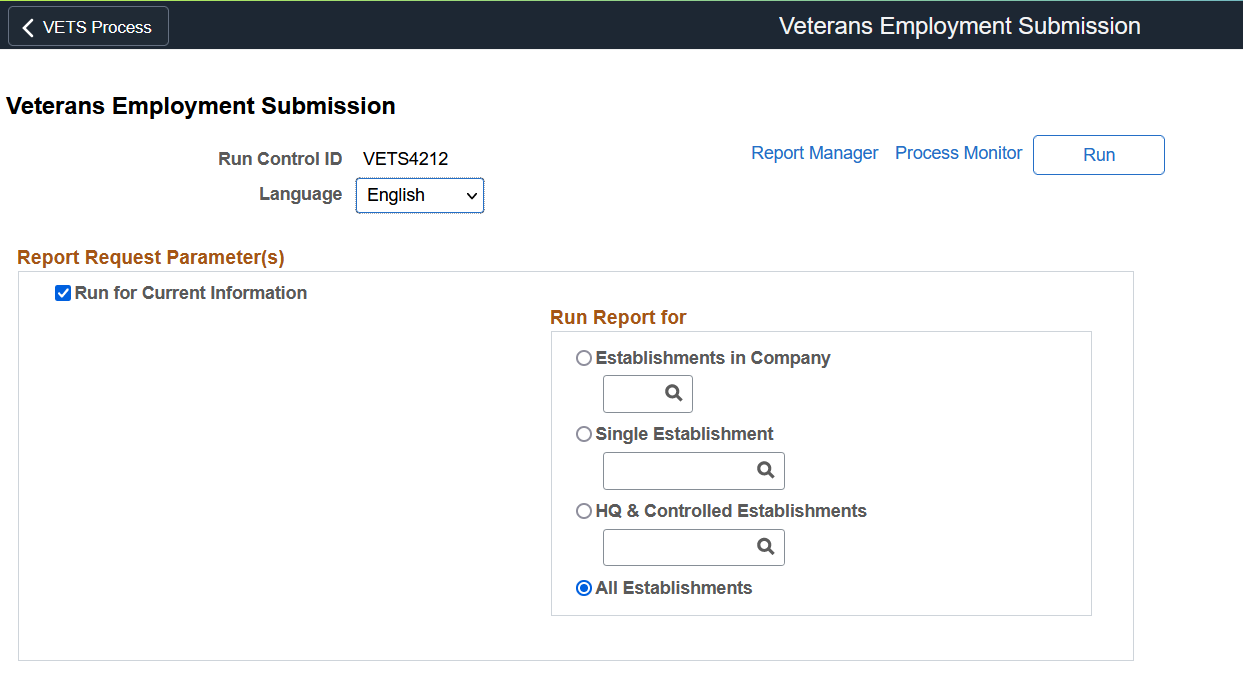1243x680 pixels.
Task: Go to Process Monitor
Action: click(958, 153)
